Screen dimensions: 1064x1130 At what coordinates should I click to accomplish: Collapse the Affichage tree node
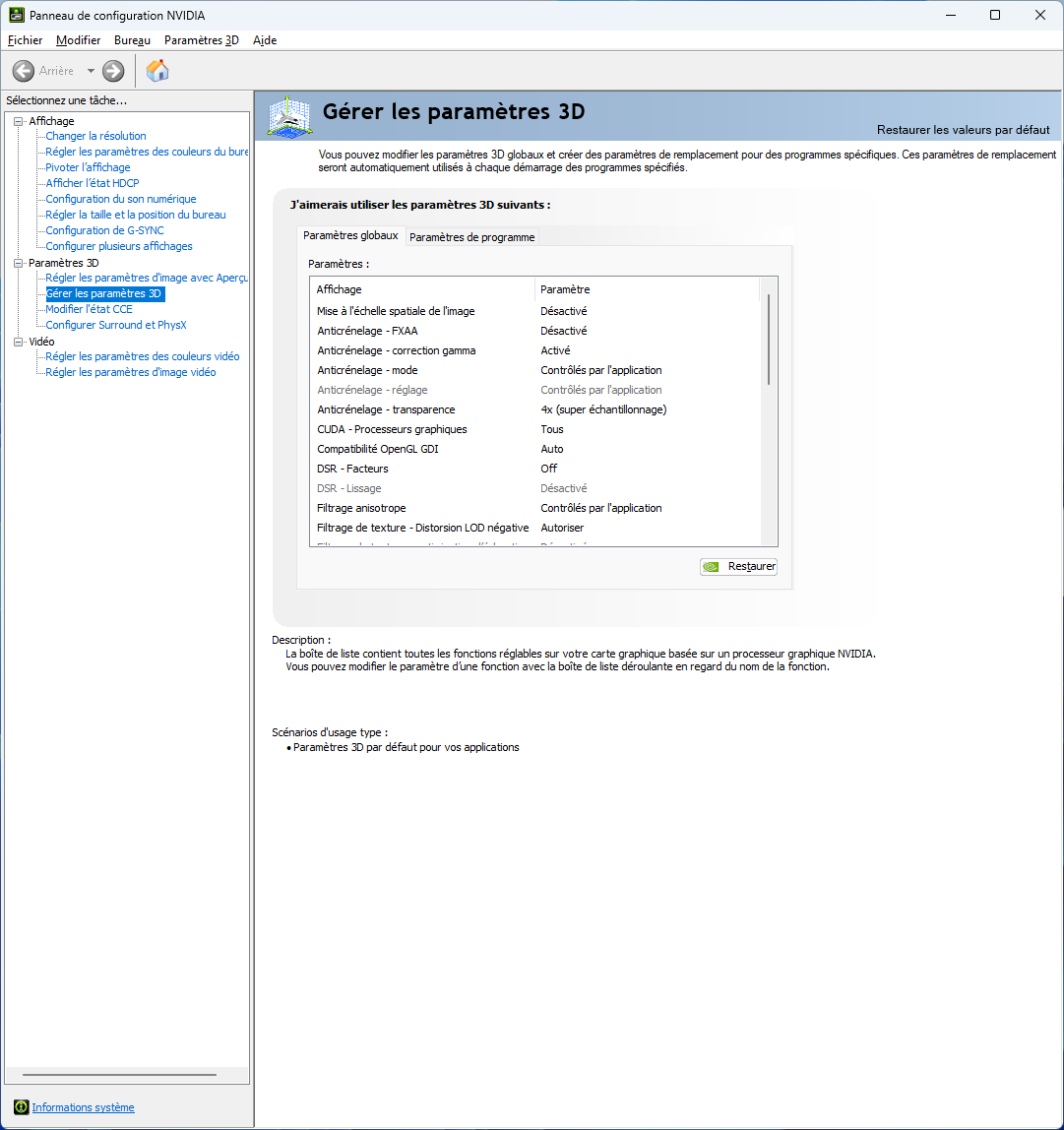point(19,121)
